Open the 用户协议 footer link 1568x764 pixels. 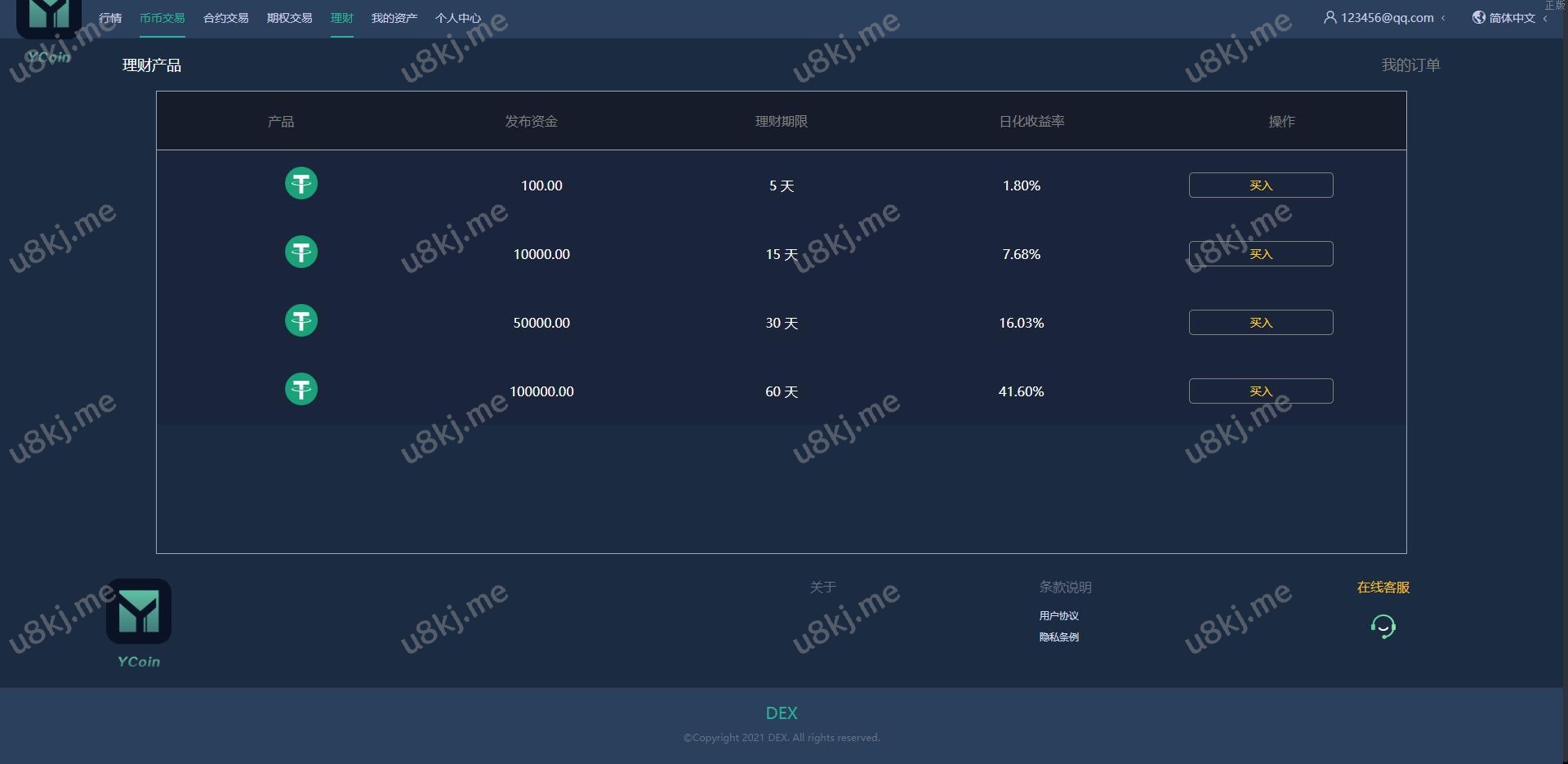tap(1058, 616)
